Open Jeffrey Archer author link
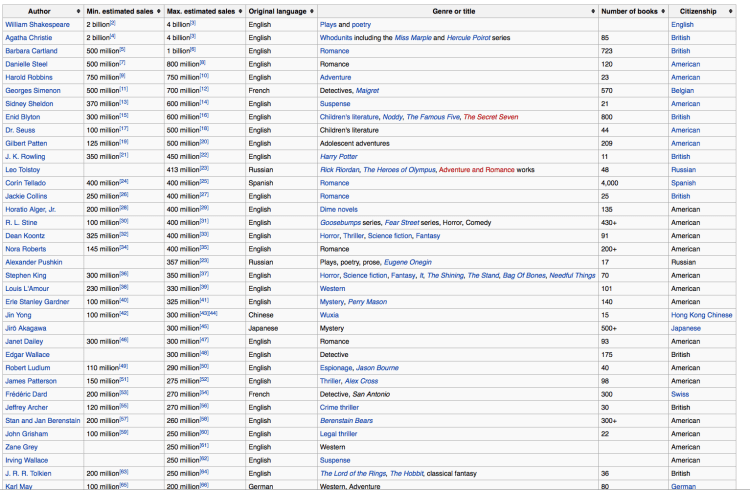Image resolution: width=750 pixels, height=490 pixels. (x=26, y=408)
